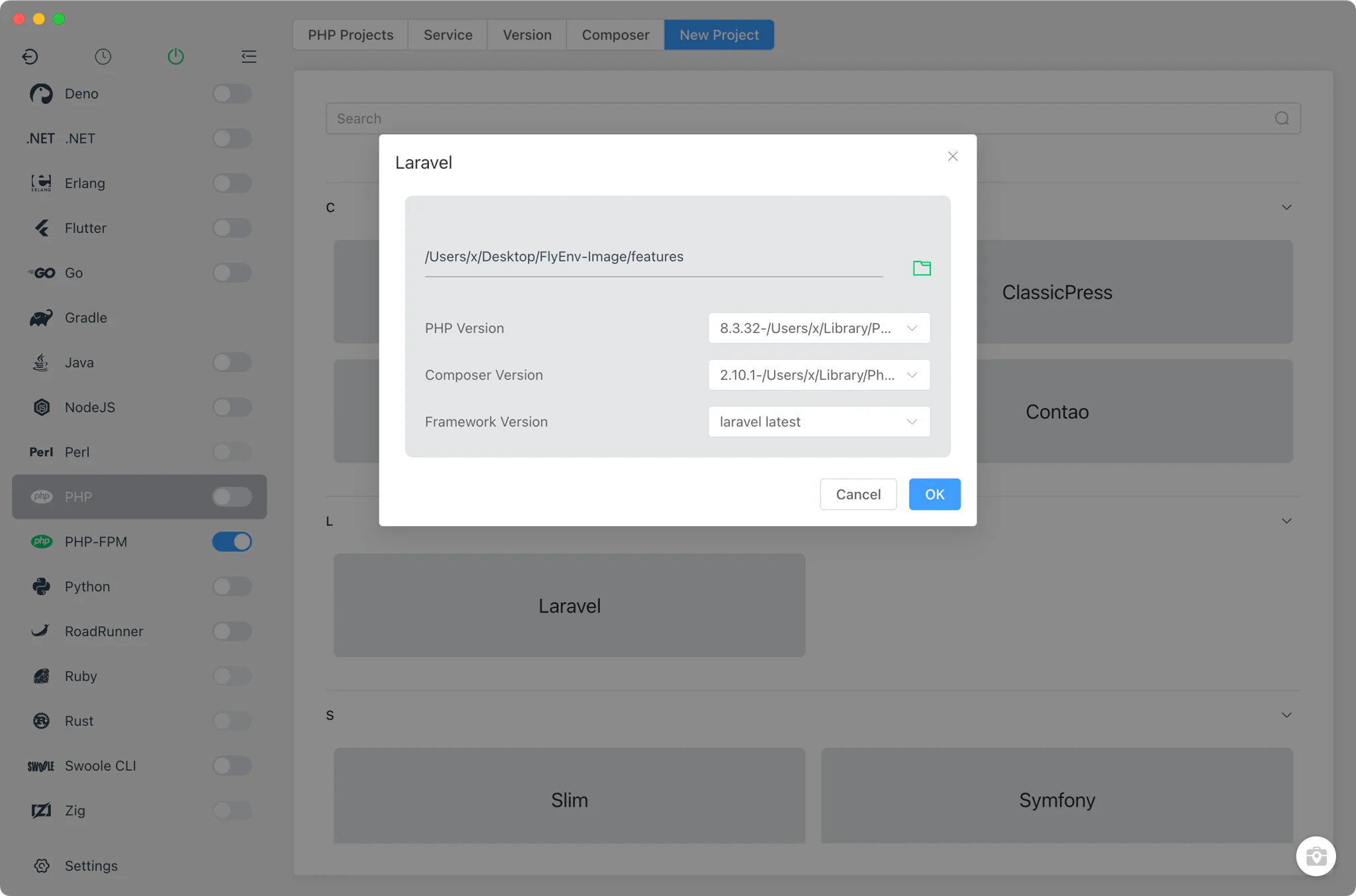The height and width of the screenshot is (896, 1356).
Task: Select PHP in the sidebar
Action: 139,496
